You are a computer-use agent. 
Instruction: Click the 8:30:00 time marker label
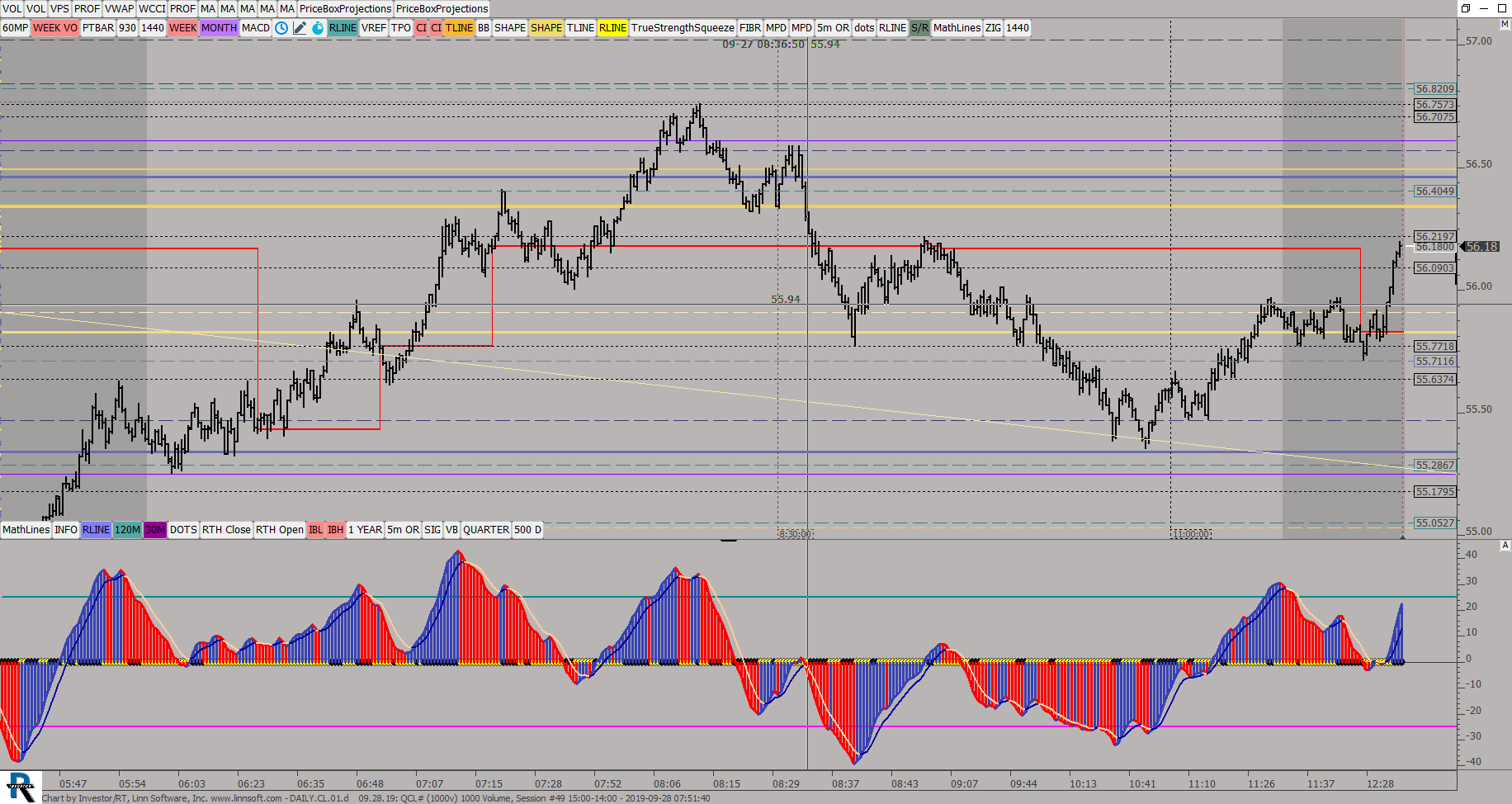(x=796, y=534)
